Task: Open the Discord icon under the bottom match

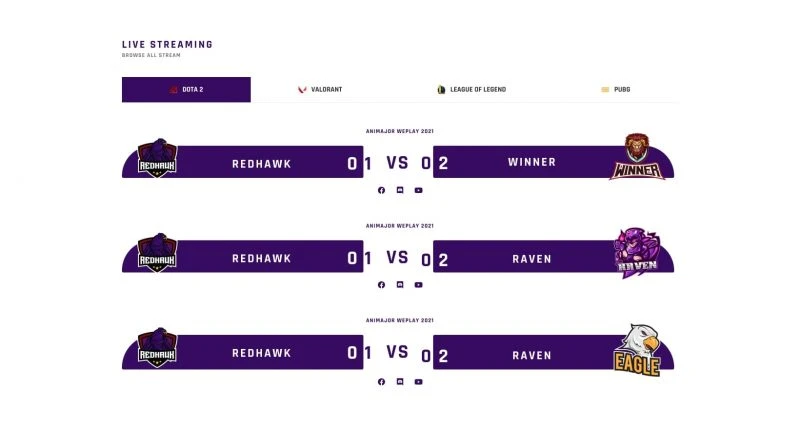Action: pyautogui.click(x=400, y=381)
